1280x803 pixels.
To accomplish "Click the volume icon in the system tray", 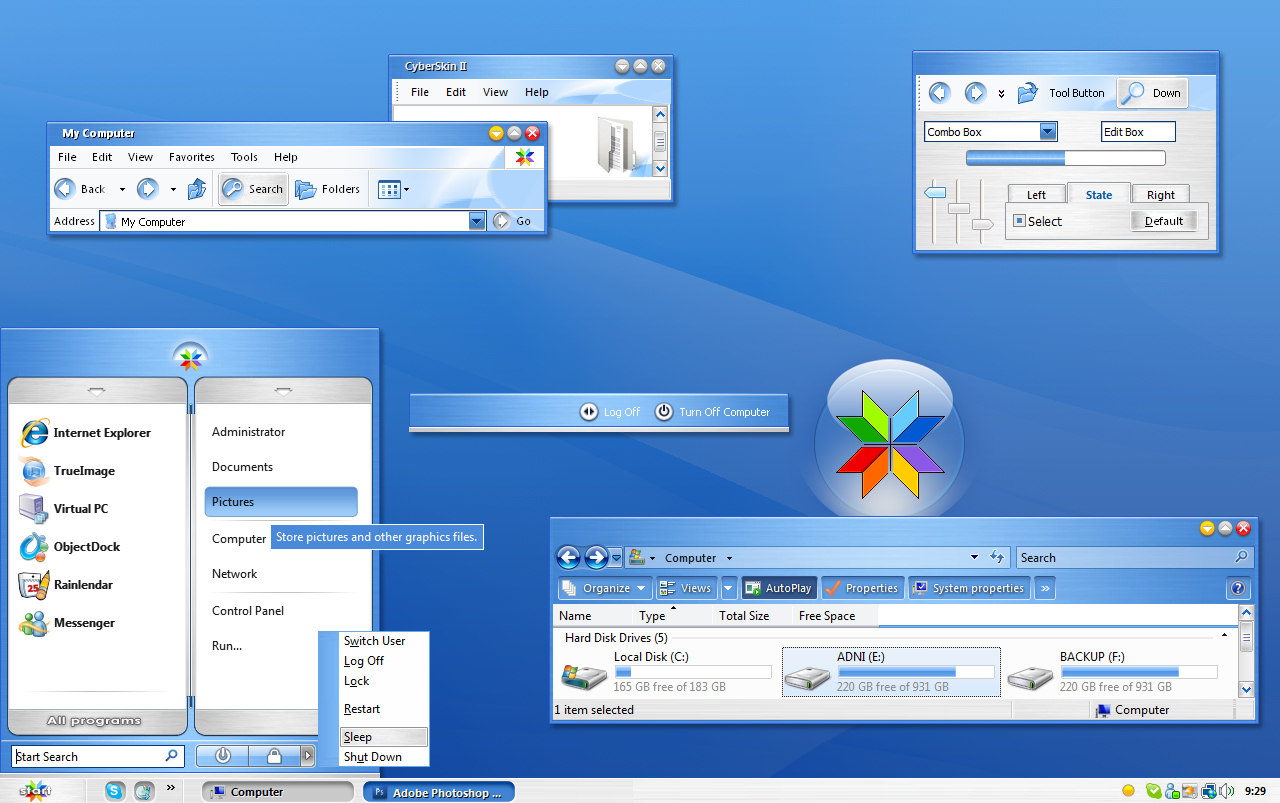I will click(1226, 791).
